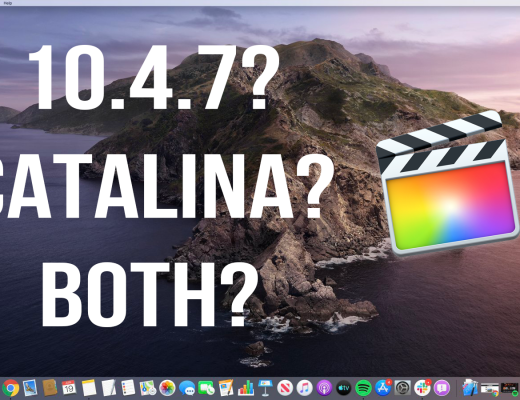This screenshot has height=400, width=520.
Task: Open the Calendar app in the dock
Action: pyautogui.click(x=69, y=388)
